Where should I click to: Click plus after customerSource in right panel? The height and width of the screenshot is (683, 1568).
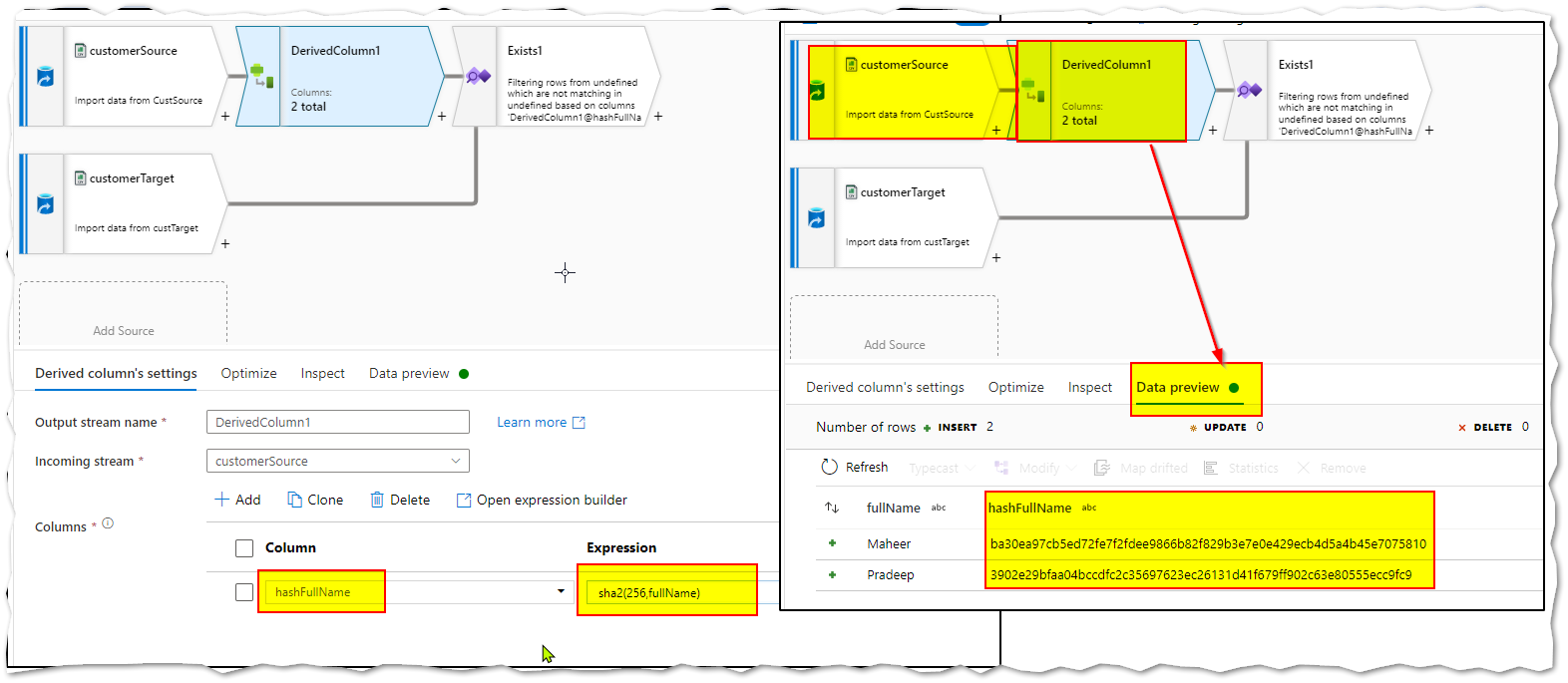996,131
